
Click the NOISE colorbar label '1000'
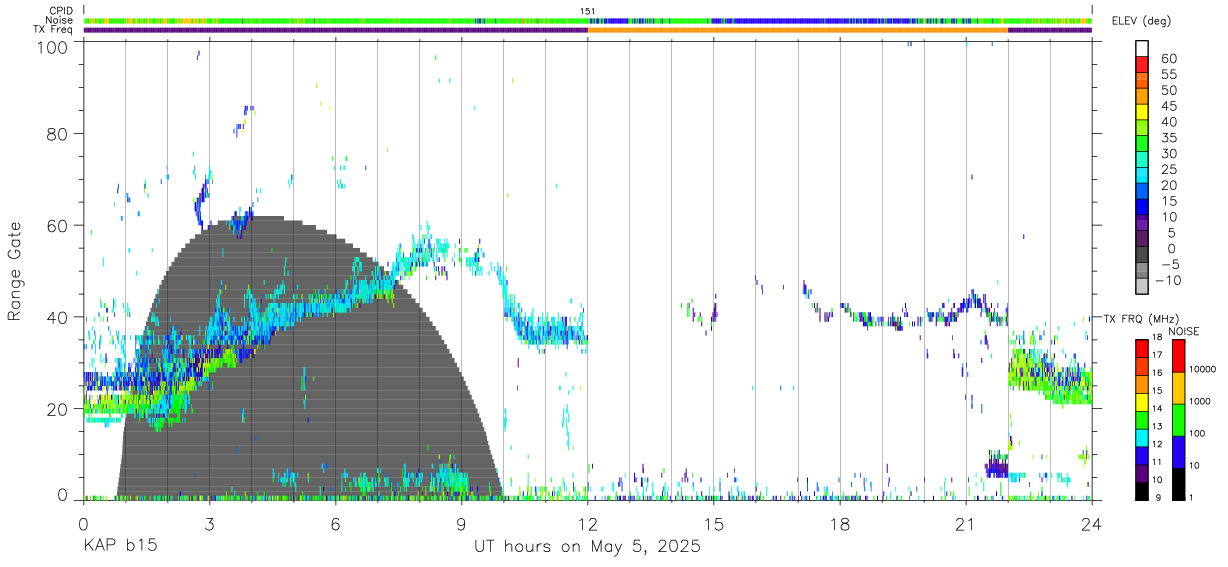click(1200, 402)
